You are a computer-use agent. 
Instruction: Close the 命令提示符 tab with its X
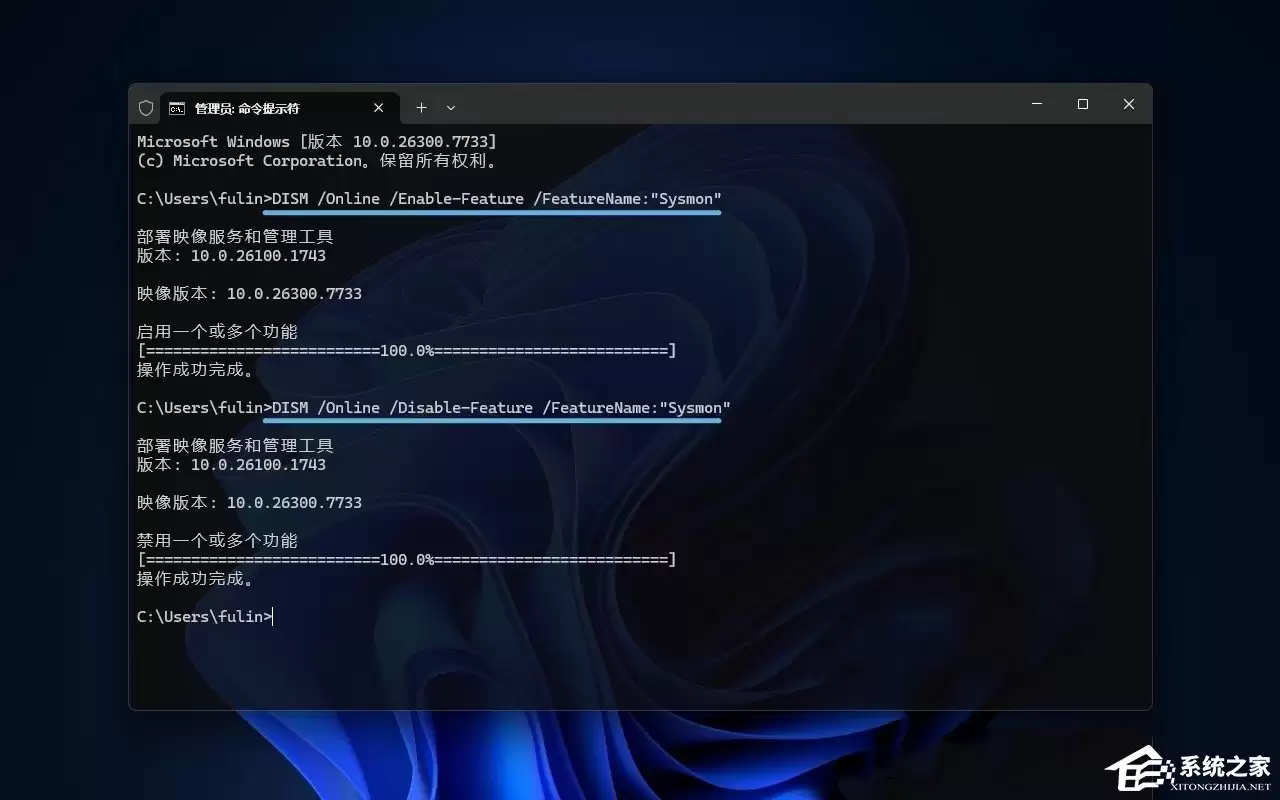[379, 107]
